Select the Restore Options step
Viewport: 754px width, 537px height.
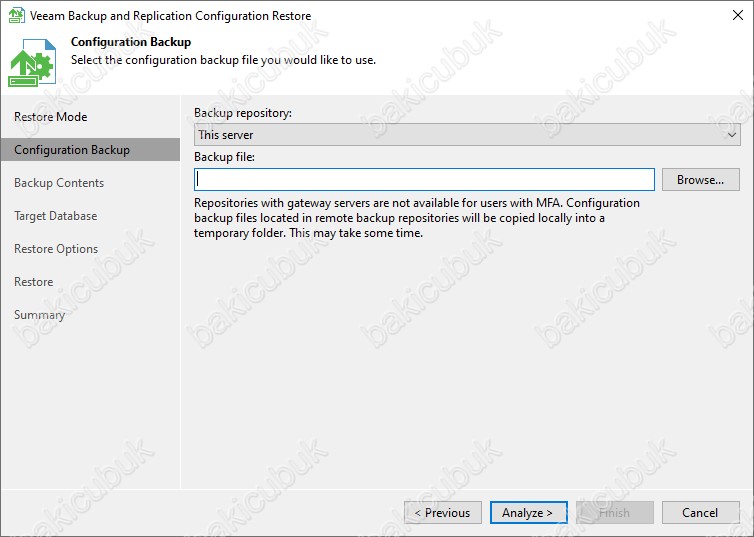click(56, 249)
